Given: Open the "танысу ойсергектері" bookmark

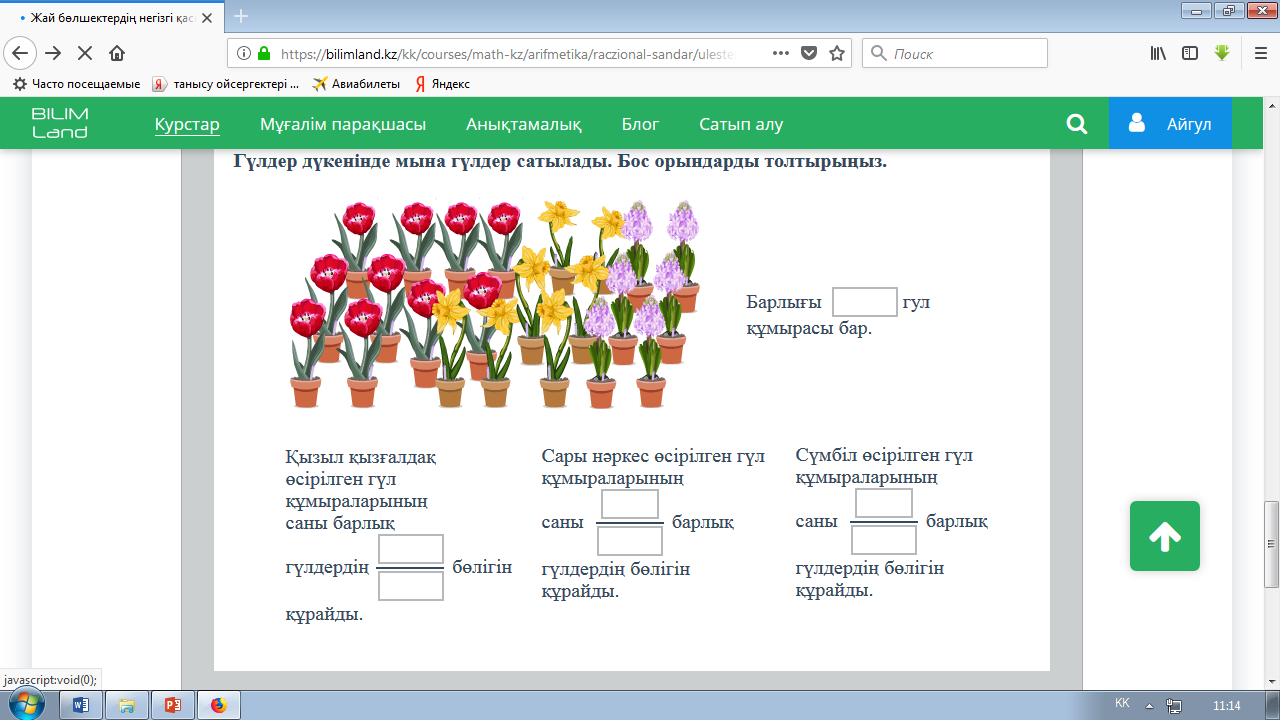Looking at the screenshot, I should coord(226,84).
